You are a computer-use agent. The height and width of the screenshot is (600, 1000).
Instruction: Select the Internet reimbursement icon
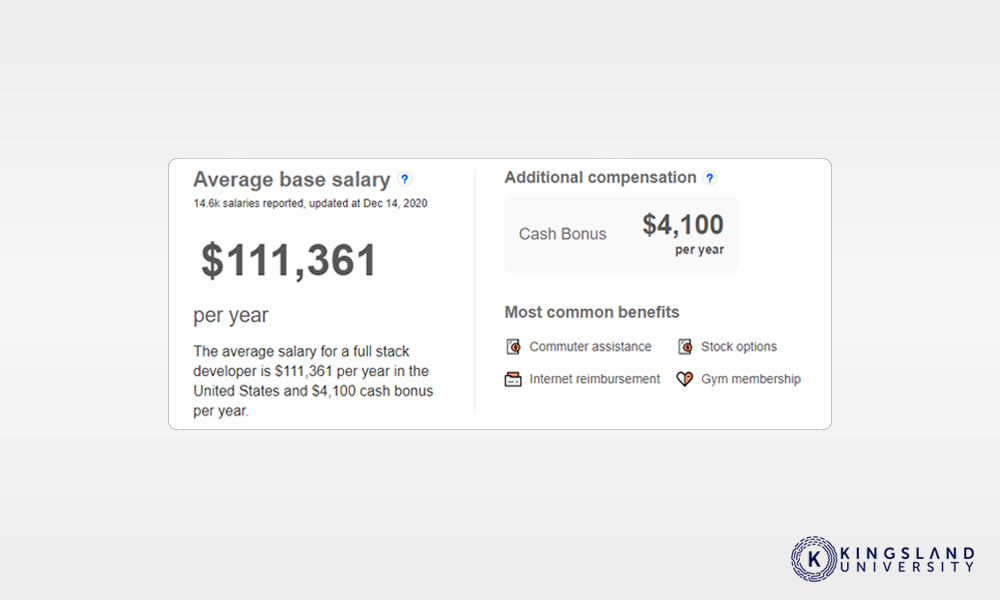pos(513,379)
